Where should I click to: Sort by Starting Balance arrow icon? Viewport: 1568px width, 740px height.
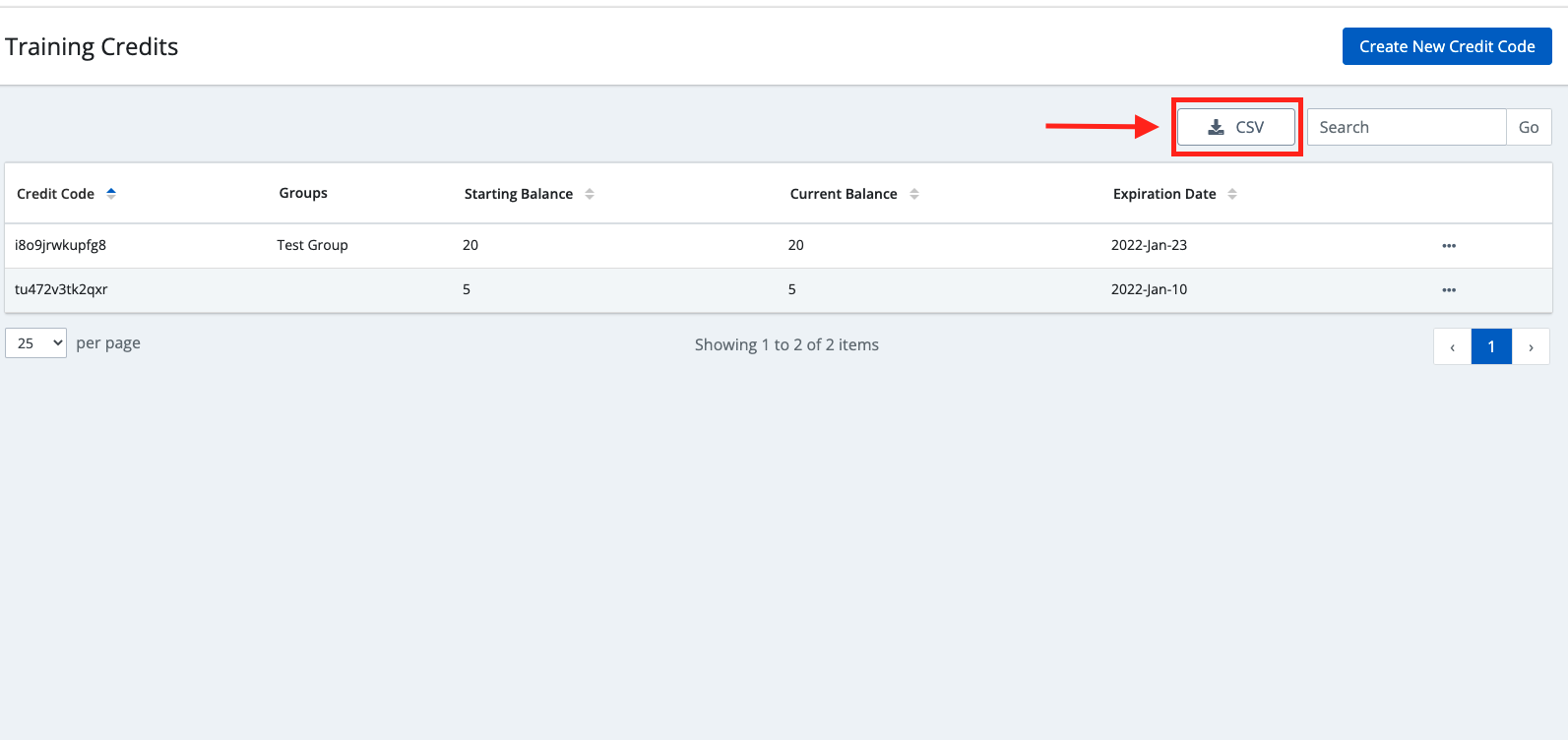coord(590,194)
